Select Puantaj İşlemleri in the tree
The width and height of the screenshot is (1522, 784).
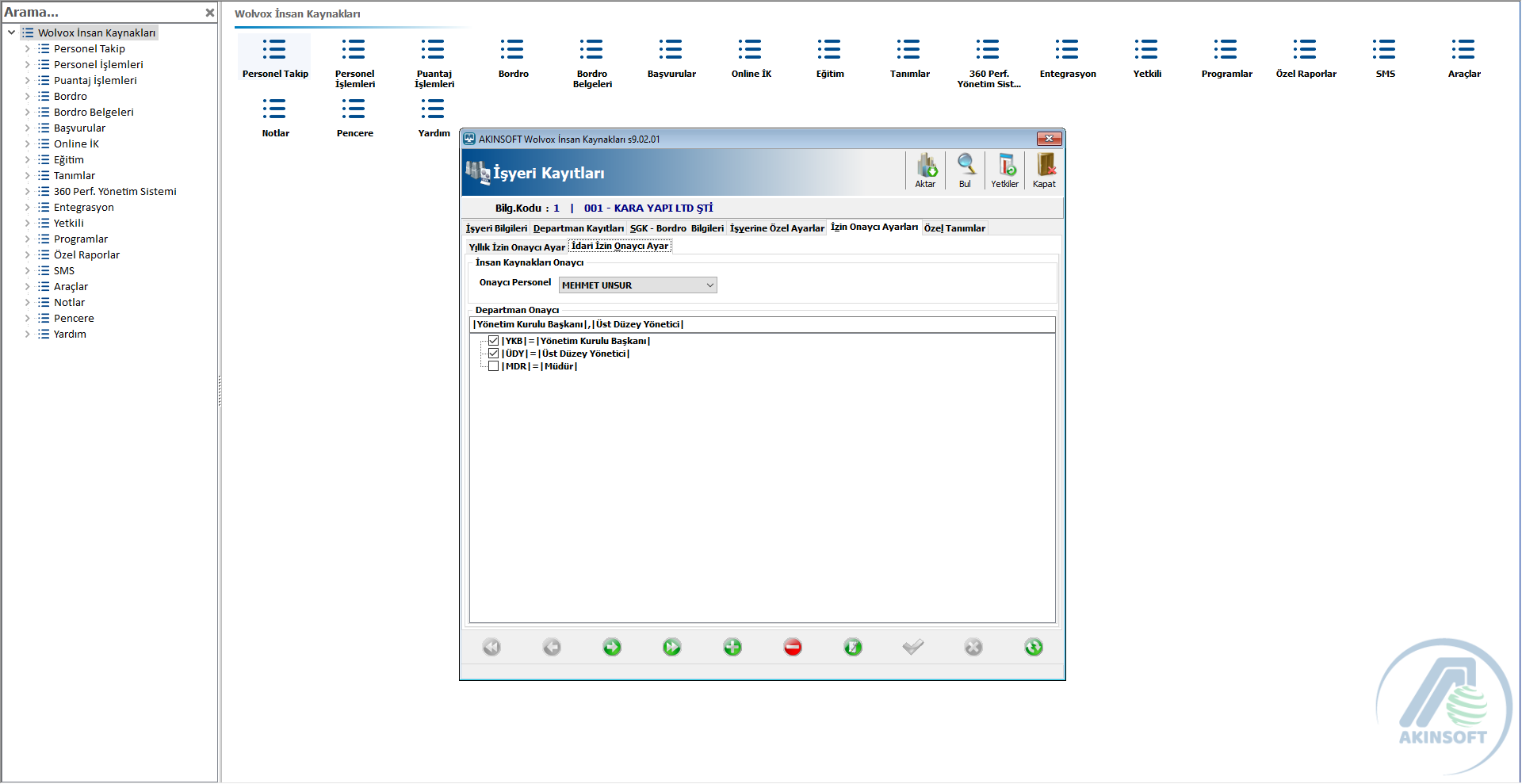pyautogui.click(x=95, y=80)
